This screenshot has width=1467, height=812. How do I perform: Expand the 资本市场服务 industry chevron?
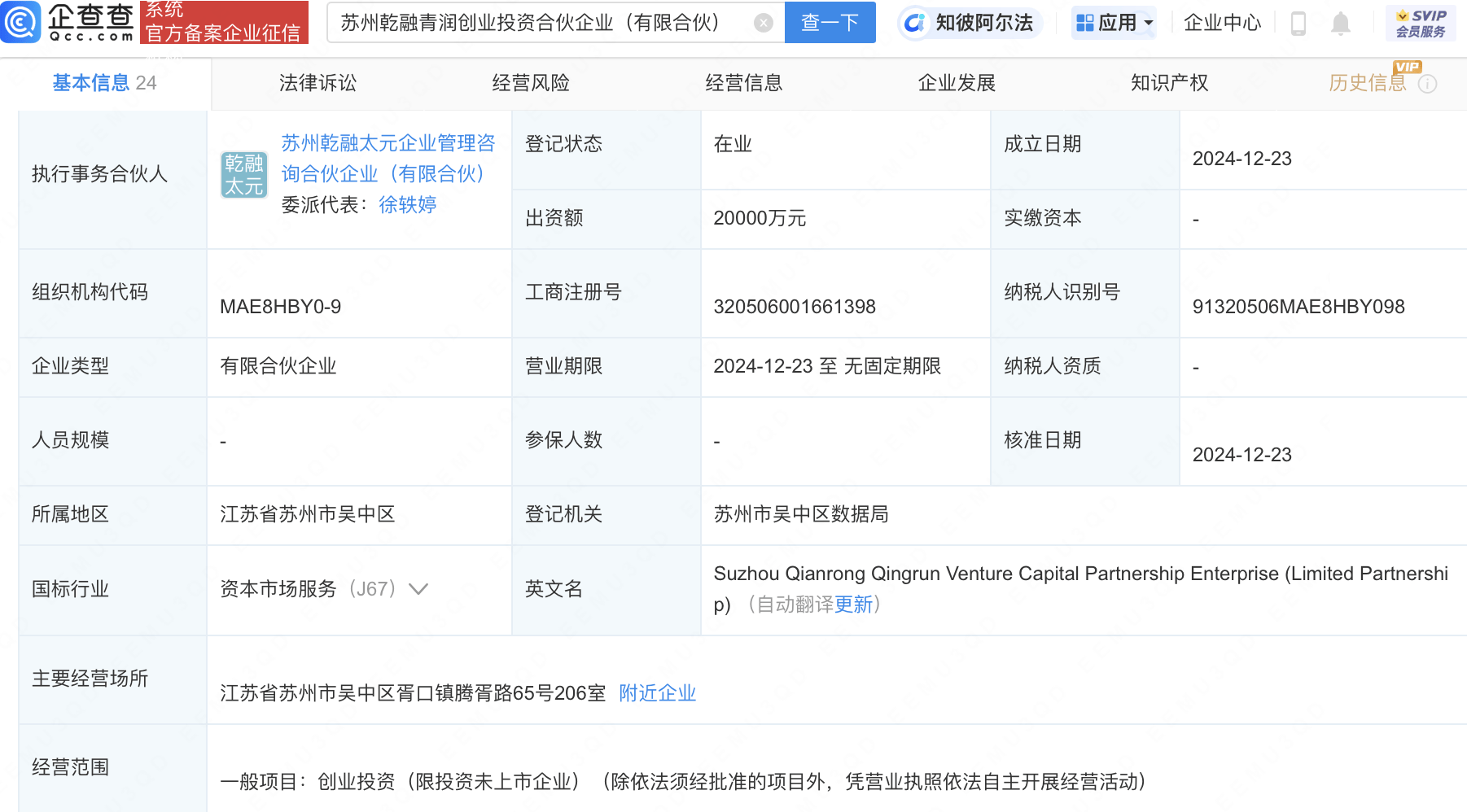click(418, 589)
